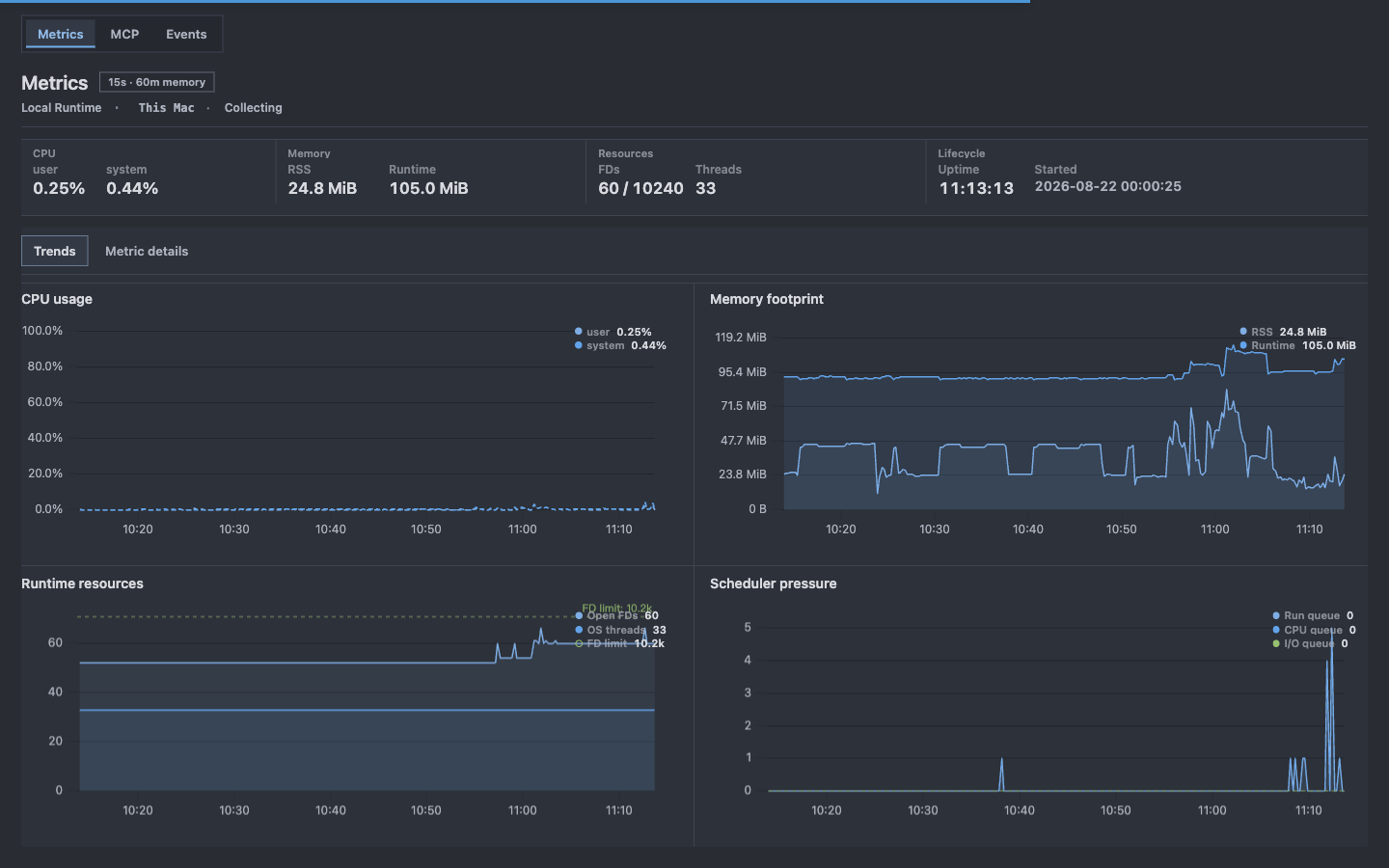Click the RSS value 24.8 MiB in summary
This screenshot has height=868, width=1389.
tap(322, 188)
